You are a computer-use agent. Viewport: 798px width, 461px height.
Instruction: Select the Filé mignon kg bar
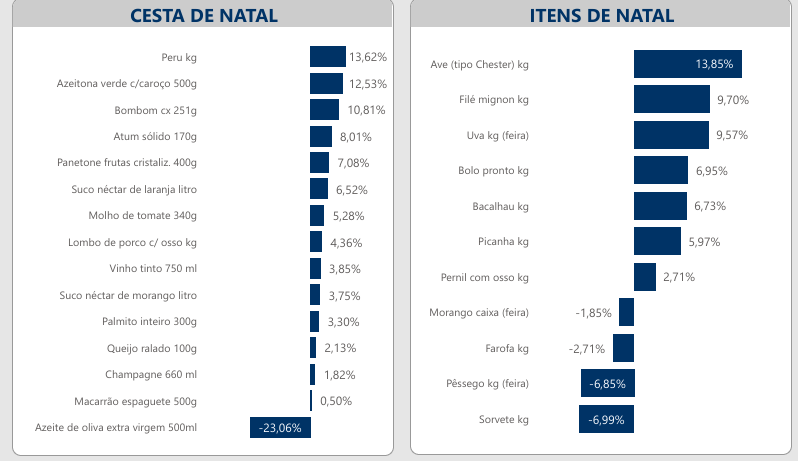(671, 99)
